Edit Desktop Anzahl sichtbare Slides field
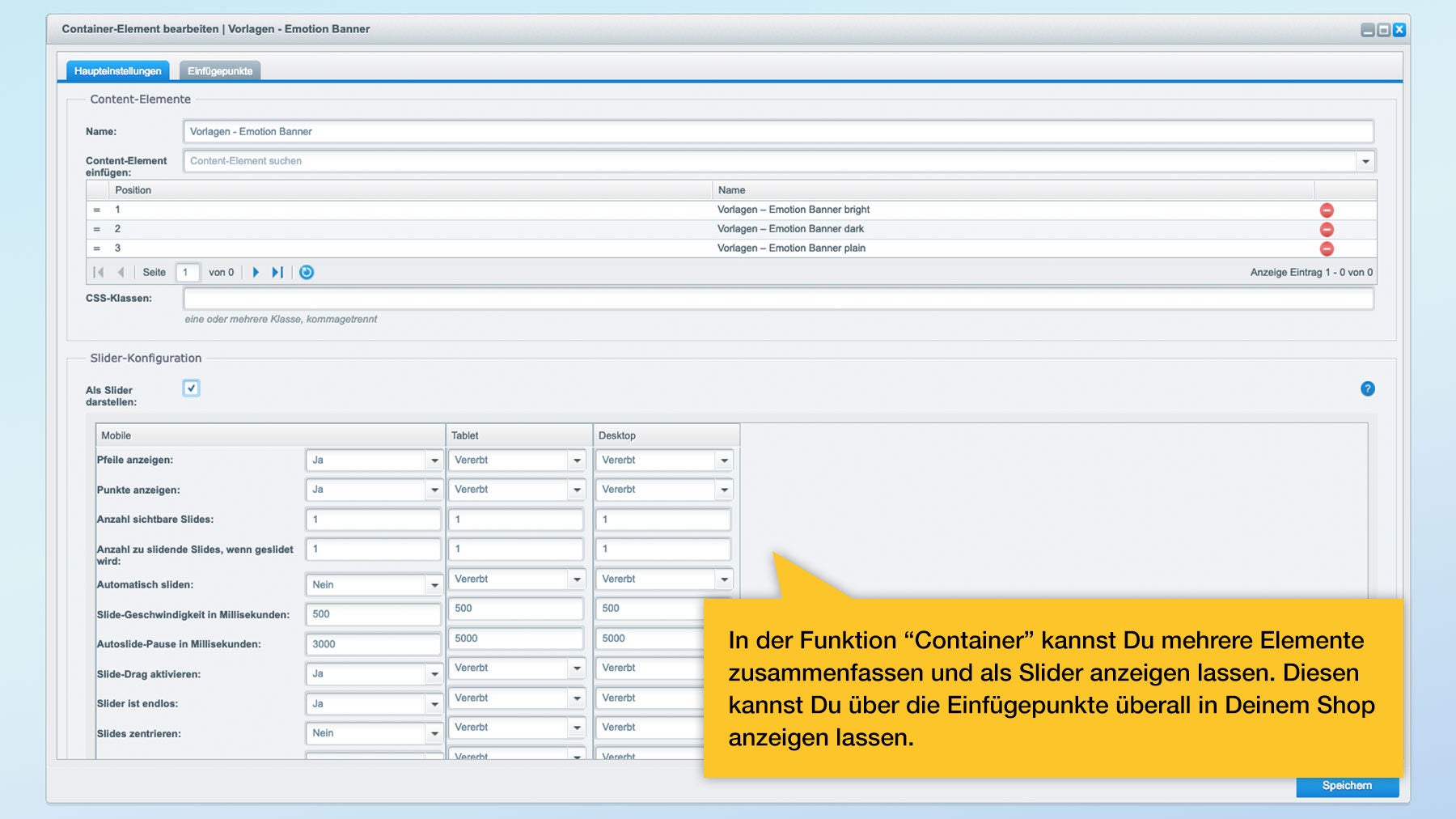 663,520
